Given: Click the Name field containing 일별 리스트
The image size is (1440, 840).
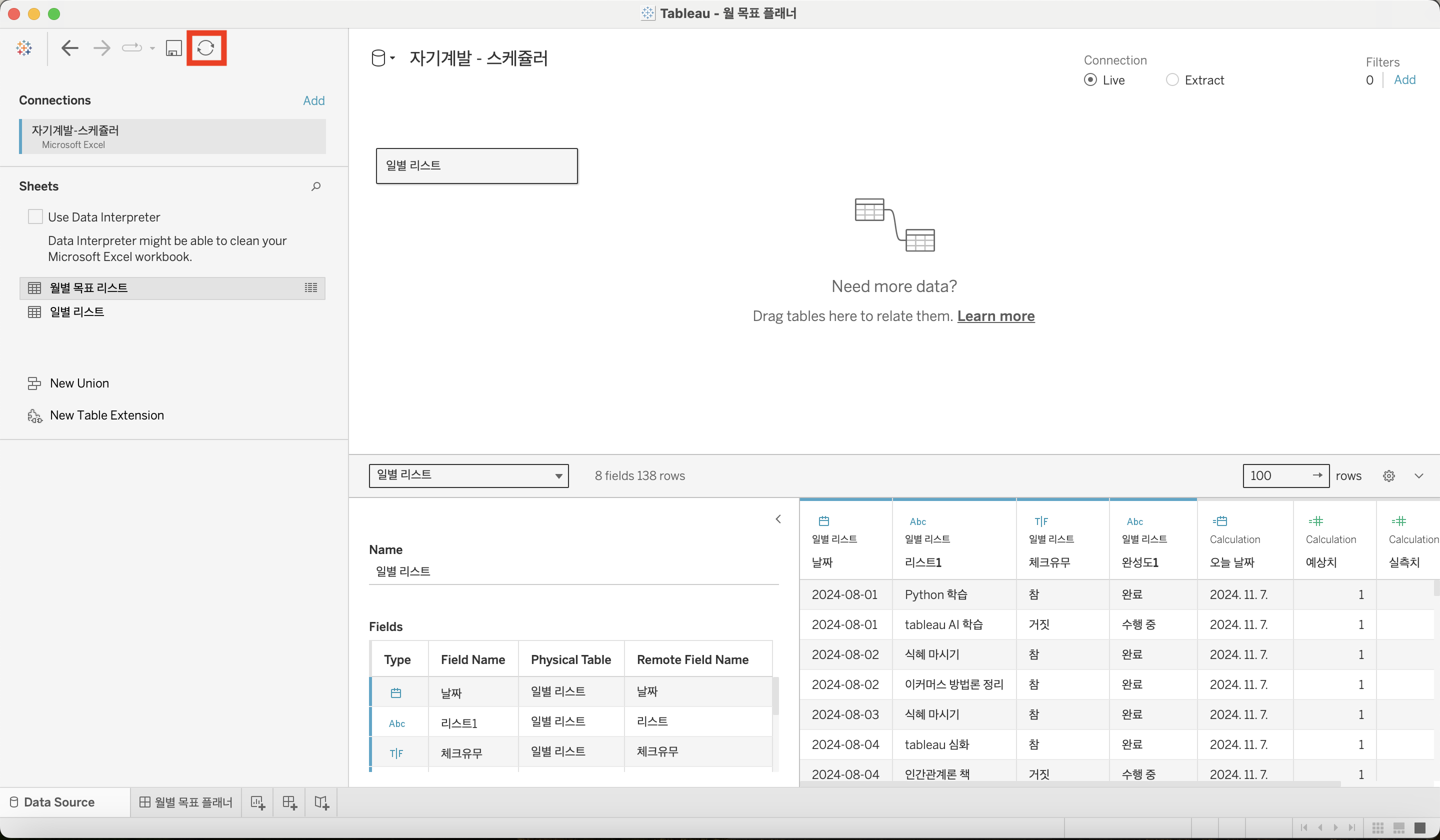Looking at the screenshot, I should [573, 572].
